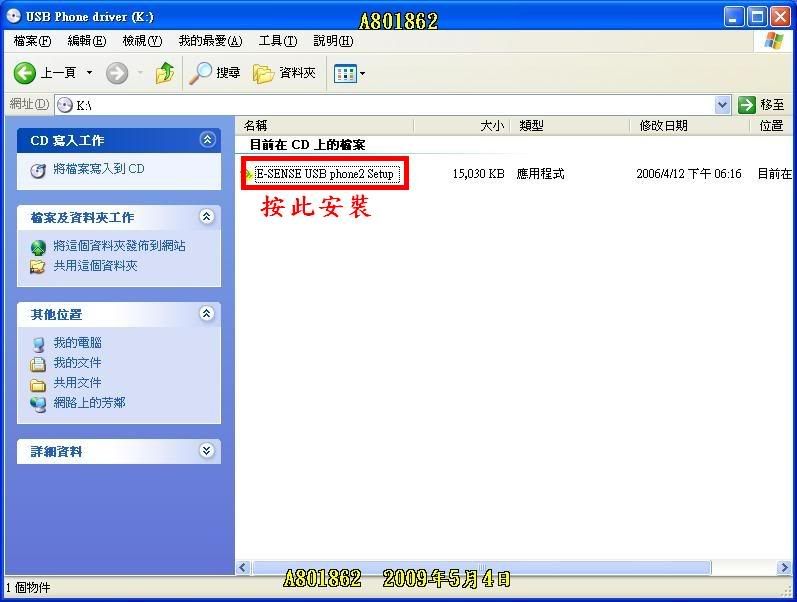Expand the address bar dropdown list
Image resolution: width=797 pixels, height=602 pixels.
[722, 105]
